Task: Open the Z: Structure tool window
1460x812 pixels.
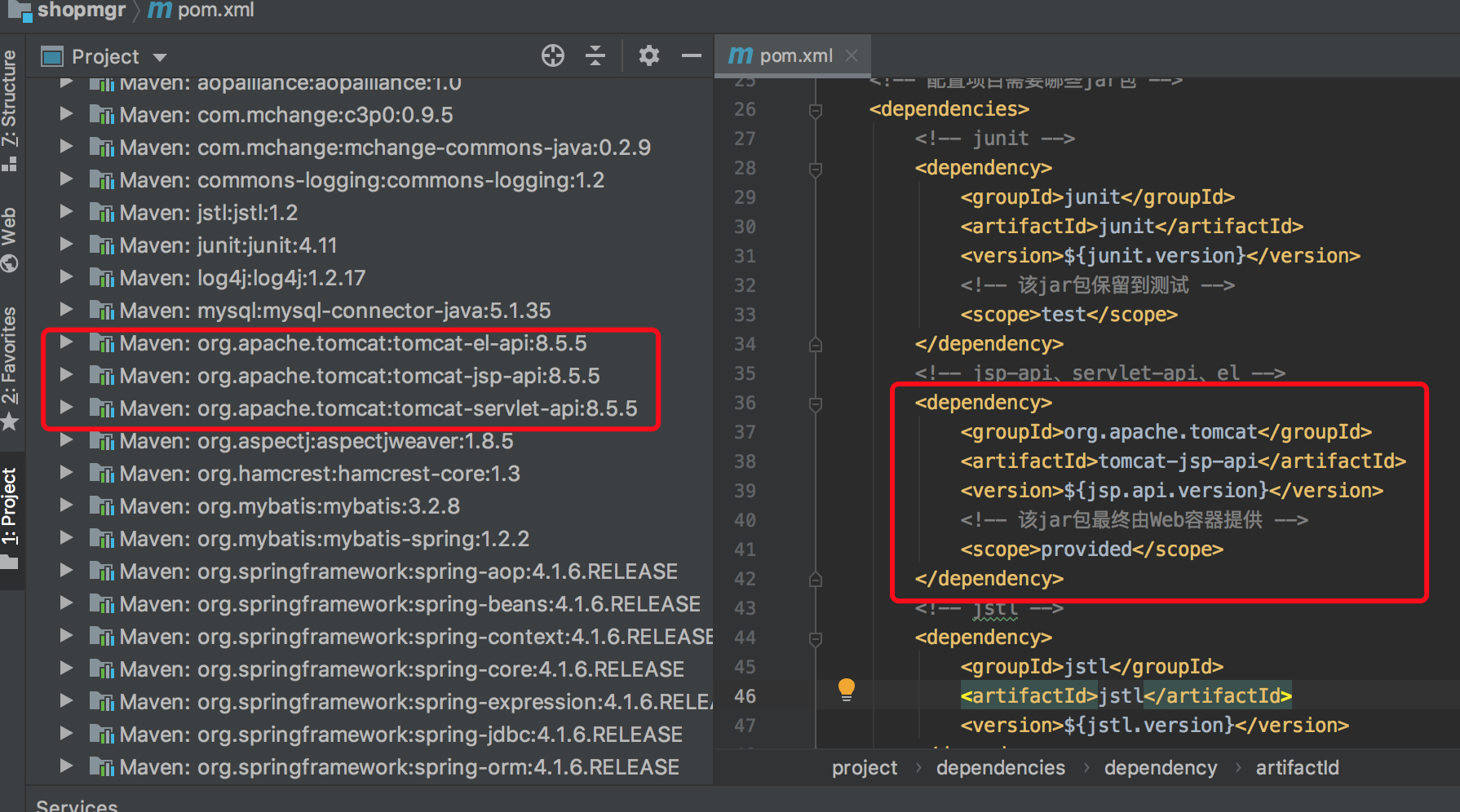Action: pos(10,110)
